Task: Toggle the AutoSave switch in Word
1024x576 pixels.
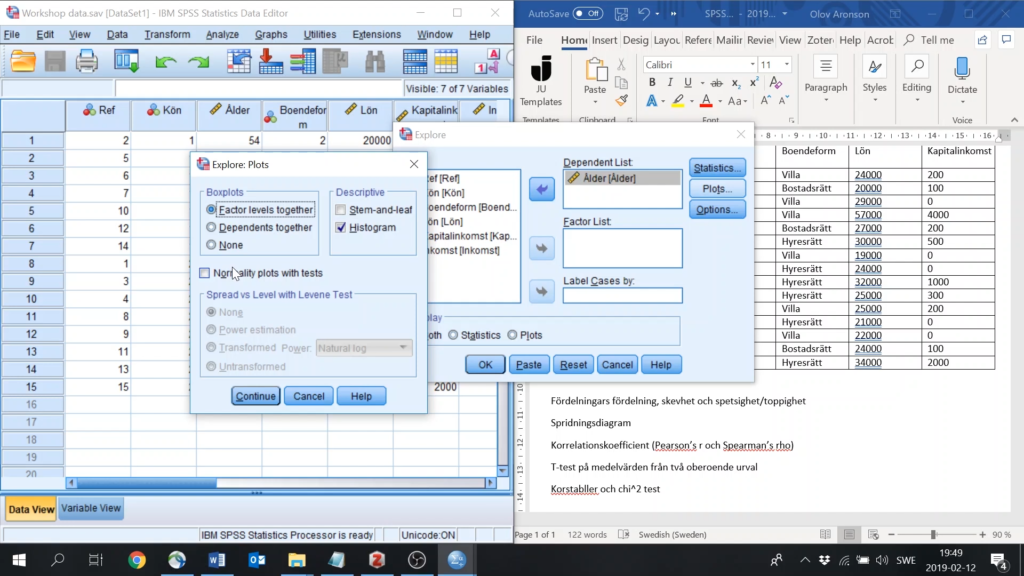Action: coord(588,14)
